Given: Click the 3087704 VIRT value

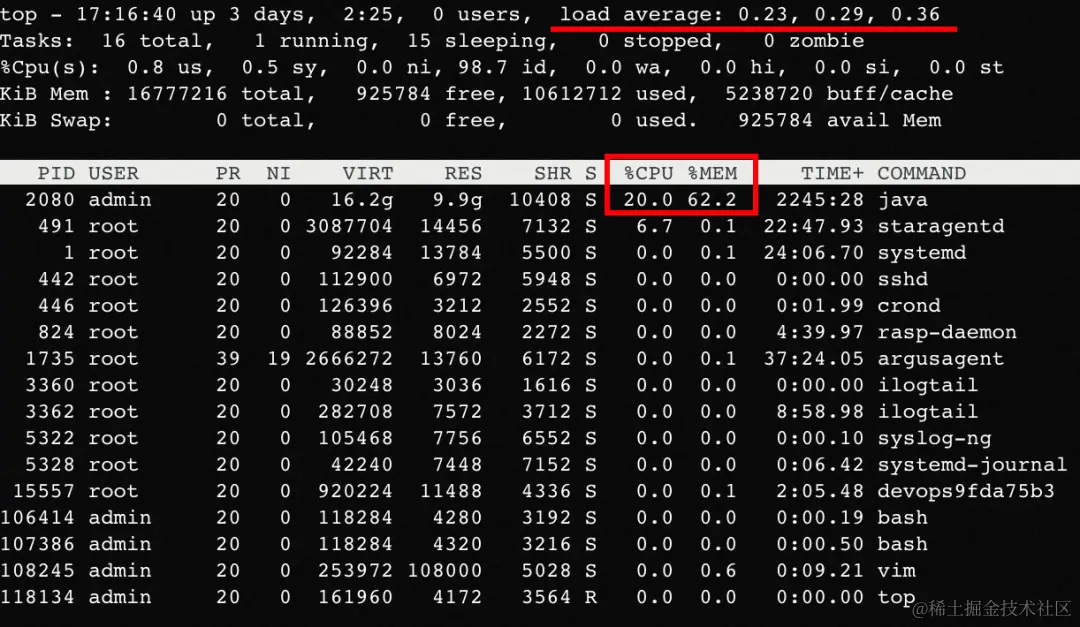Looking at the screenshot, I should (x=349, y=226).
